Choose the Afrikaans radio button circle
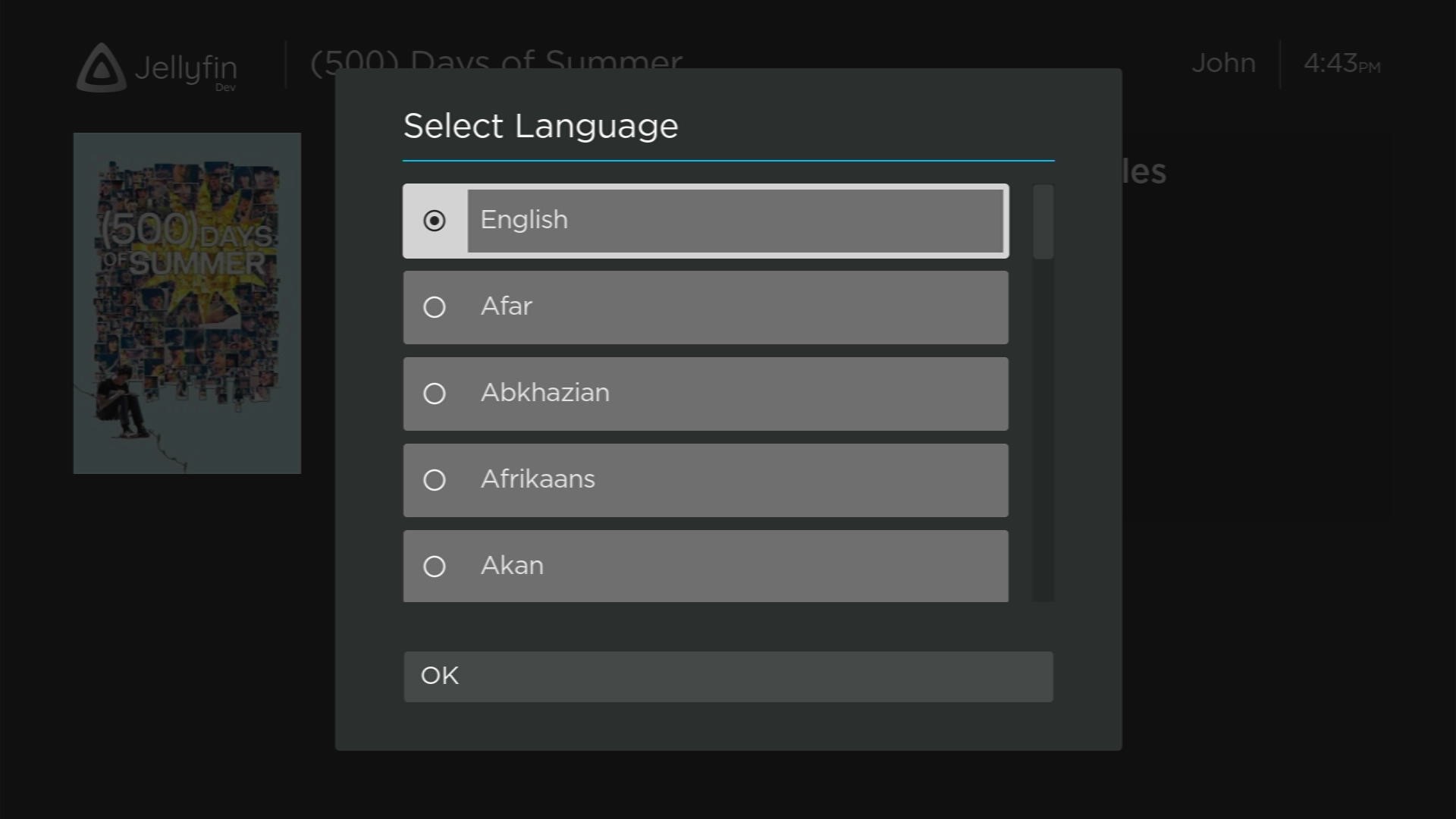Screen dimensions: 1456x819 (435, 480)
